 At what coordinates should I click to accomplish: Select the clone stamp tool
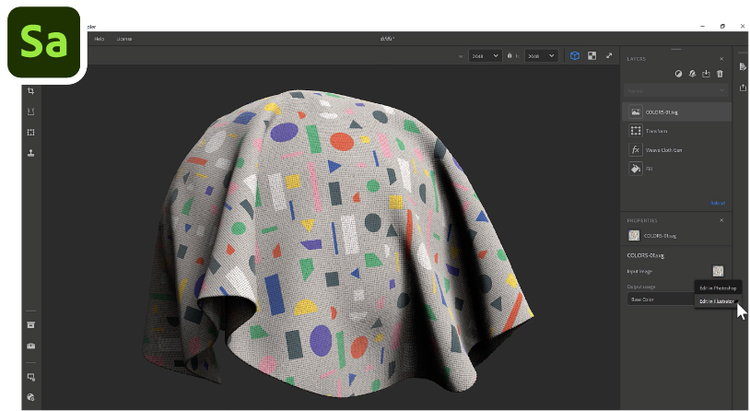point(31,153)
